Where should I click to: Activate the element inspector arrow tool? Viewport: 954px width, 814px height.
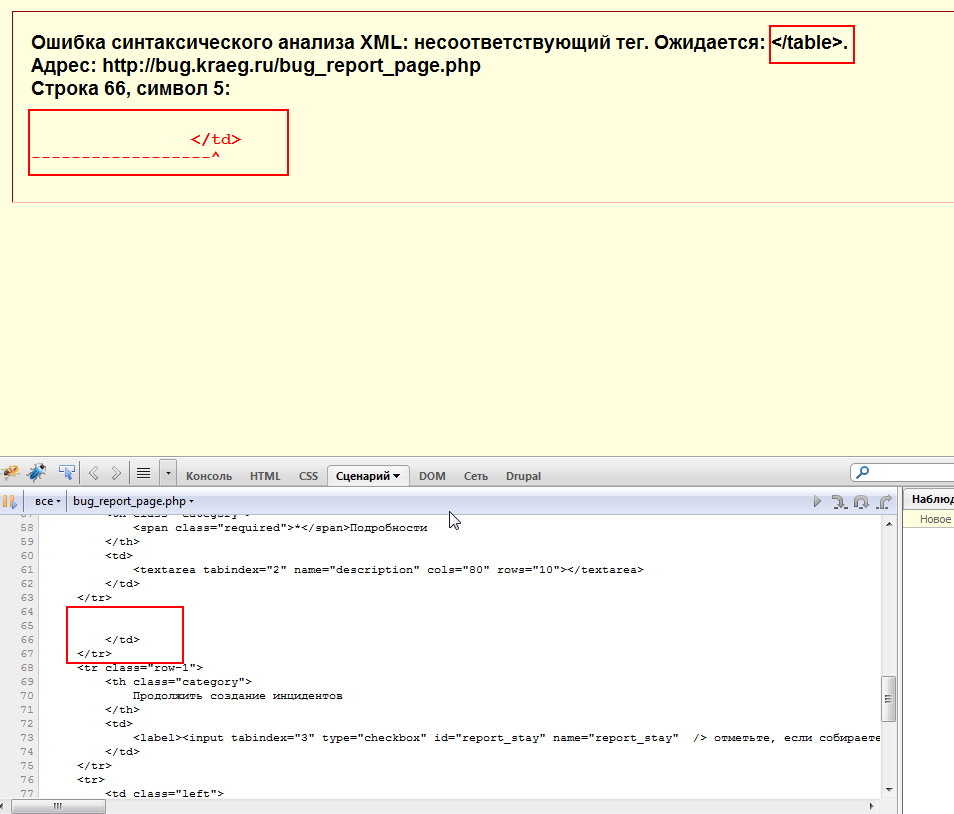(x=67, y=472)
